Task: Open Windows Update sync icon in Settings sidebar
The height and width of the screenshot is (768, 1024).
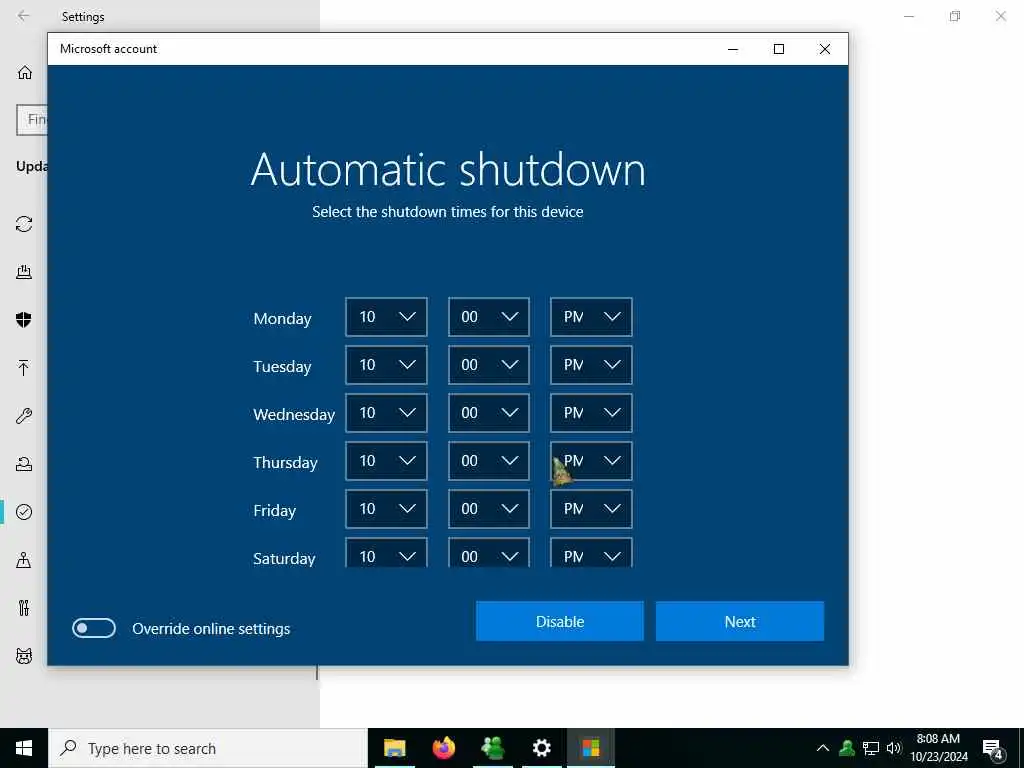Action: click(24, 224)
